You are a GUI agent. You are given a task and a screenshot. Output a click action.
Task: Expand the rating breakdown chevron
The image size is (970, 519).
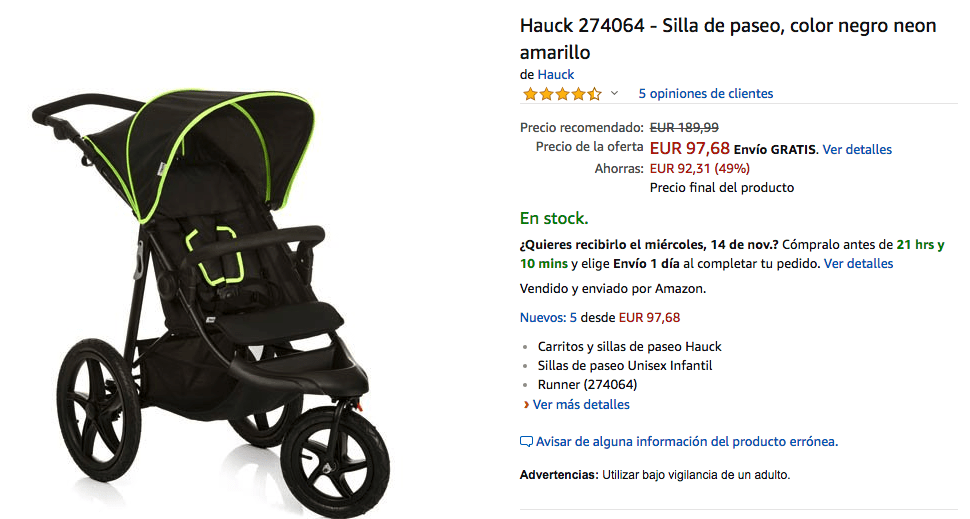click(614, 93)
